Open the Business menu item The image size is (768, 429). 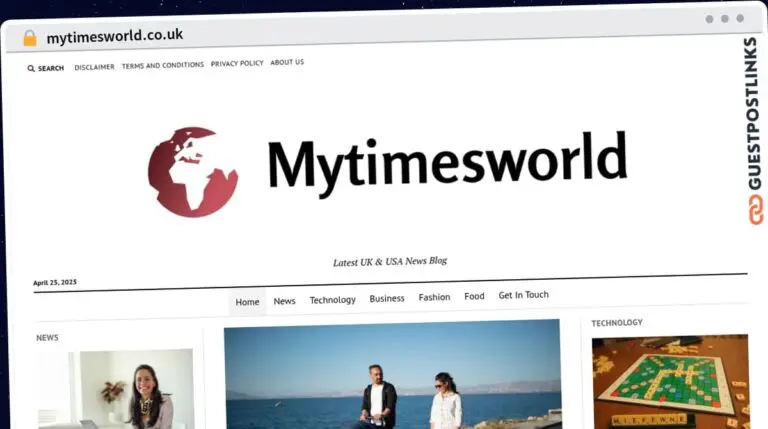[387, 298]
